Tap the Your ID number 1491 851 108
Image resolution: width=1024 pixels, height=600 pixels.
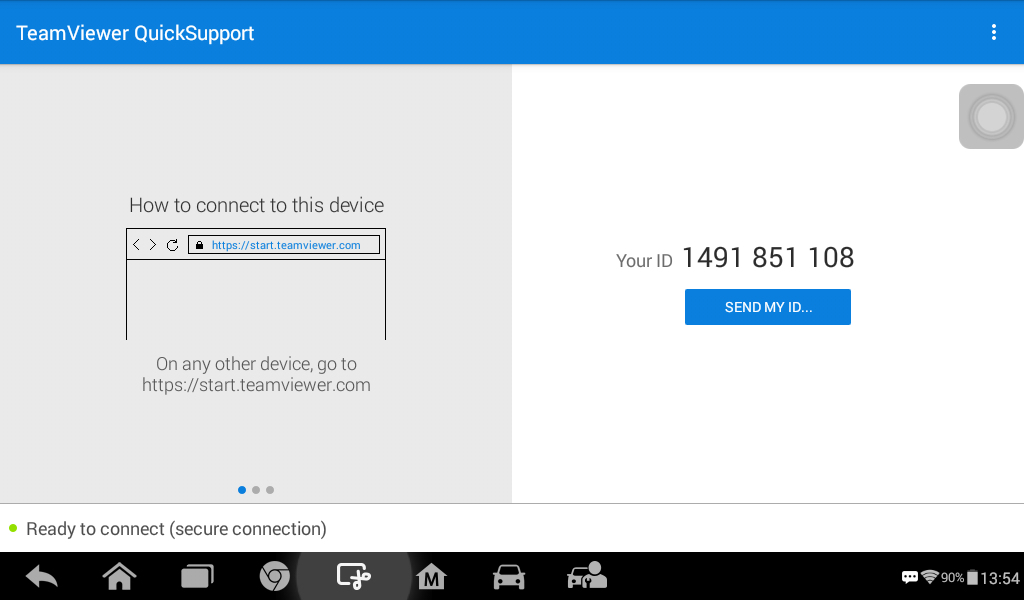click(x=767, y=258)
